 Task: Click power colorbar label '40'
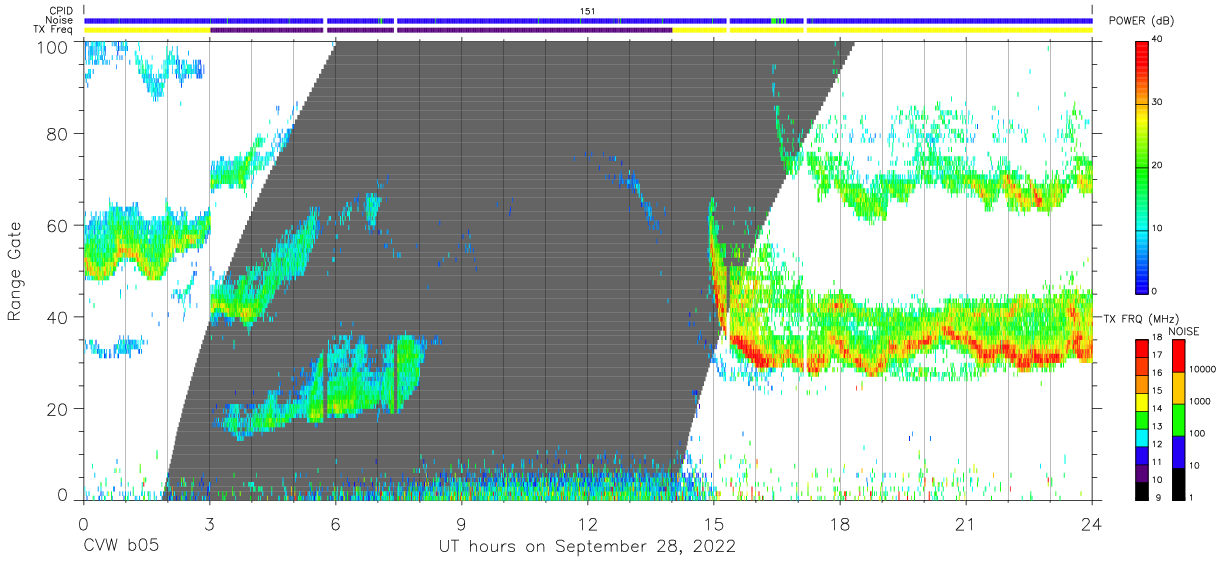(1158, 40)
